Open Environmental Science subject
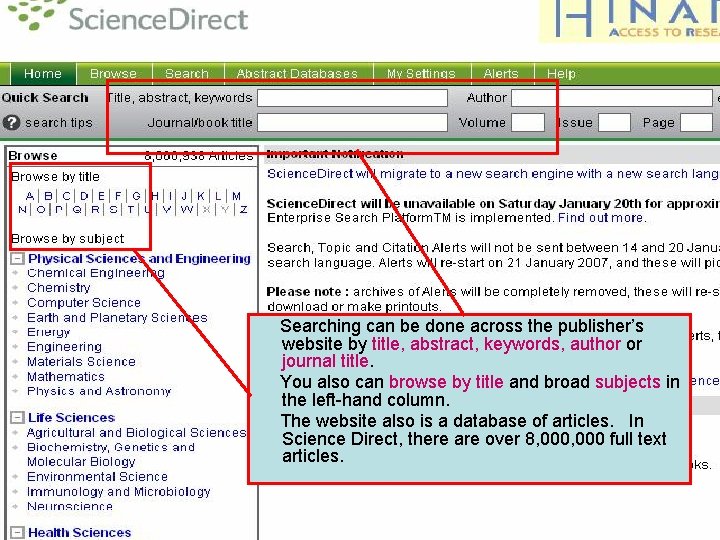Viewport: 720px width, 540px height. pos(97,477)
